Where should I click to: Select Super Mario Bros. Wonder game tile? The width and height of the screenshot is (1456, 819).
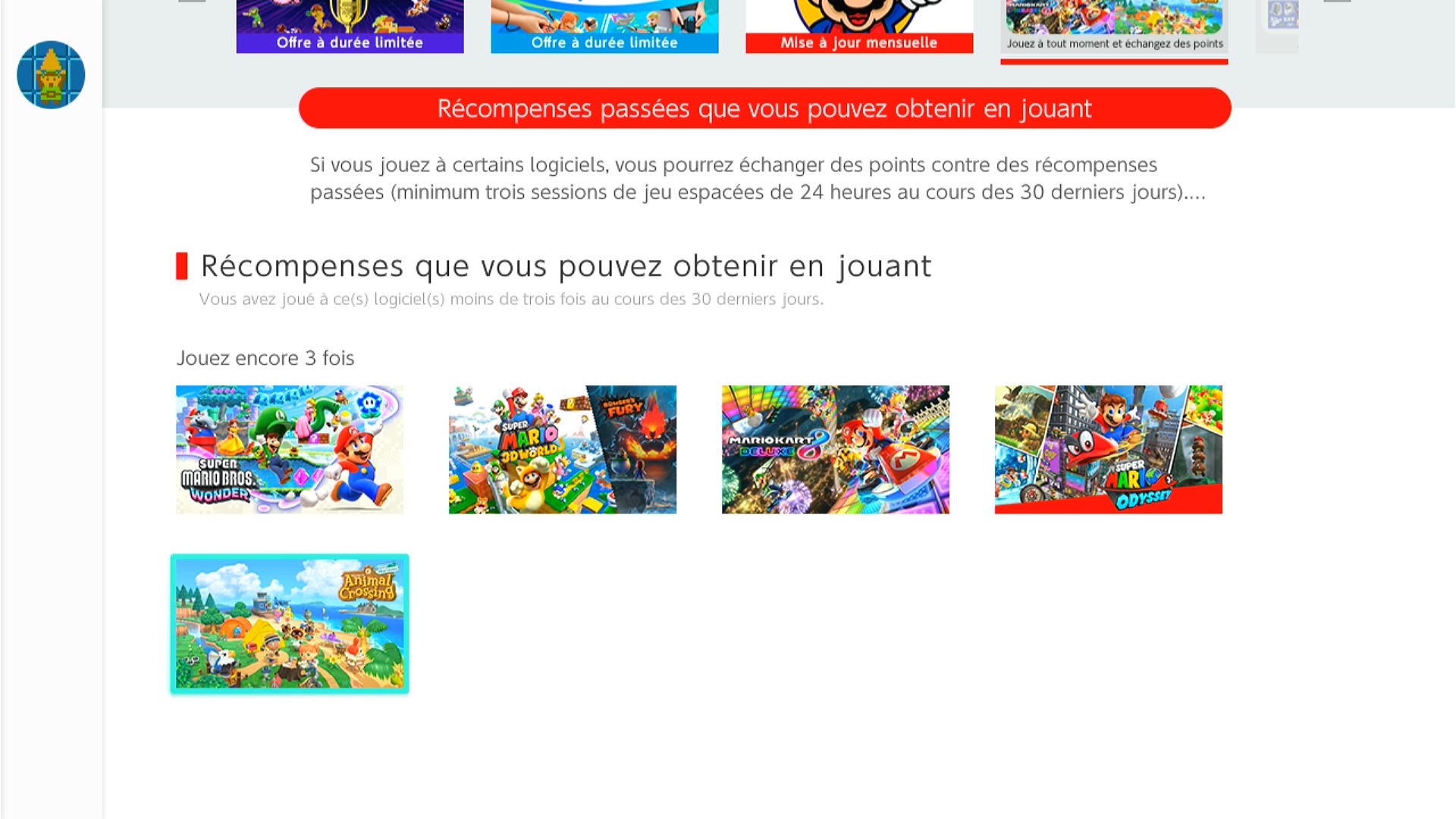tap(290, 450)
